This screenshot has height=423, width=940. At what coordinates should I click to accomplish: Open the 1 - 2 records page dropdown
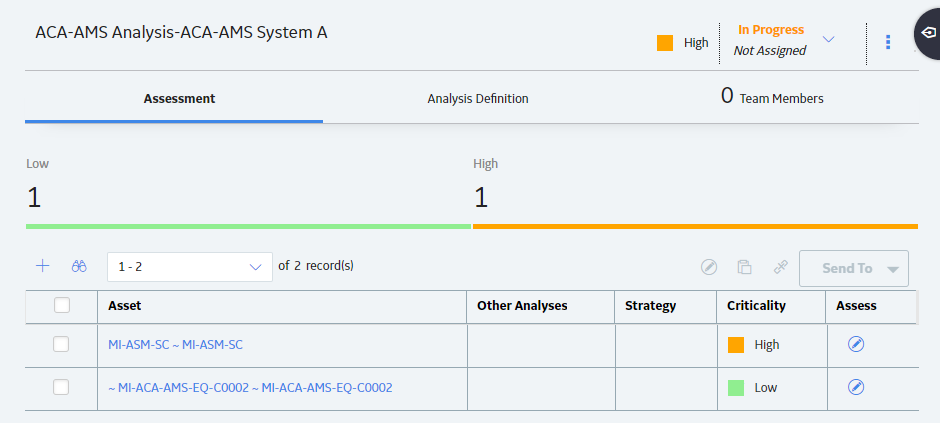pos(189,267)
